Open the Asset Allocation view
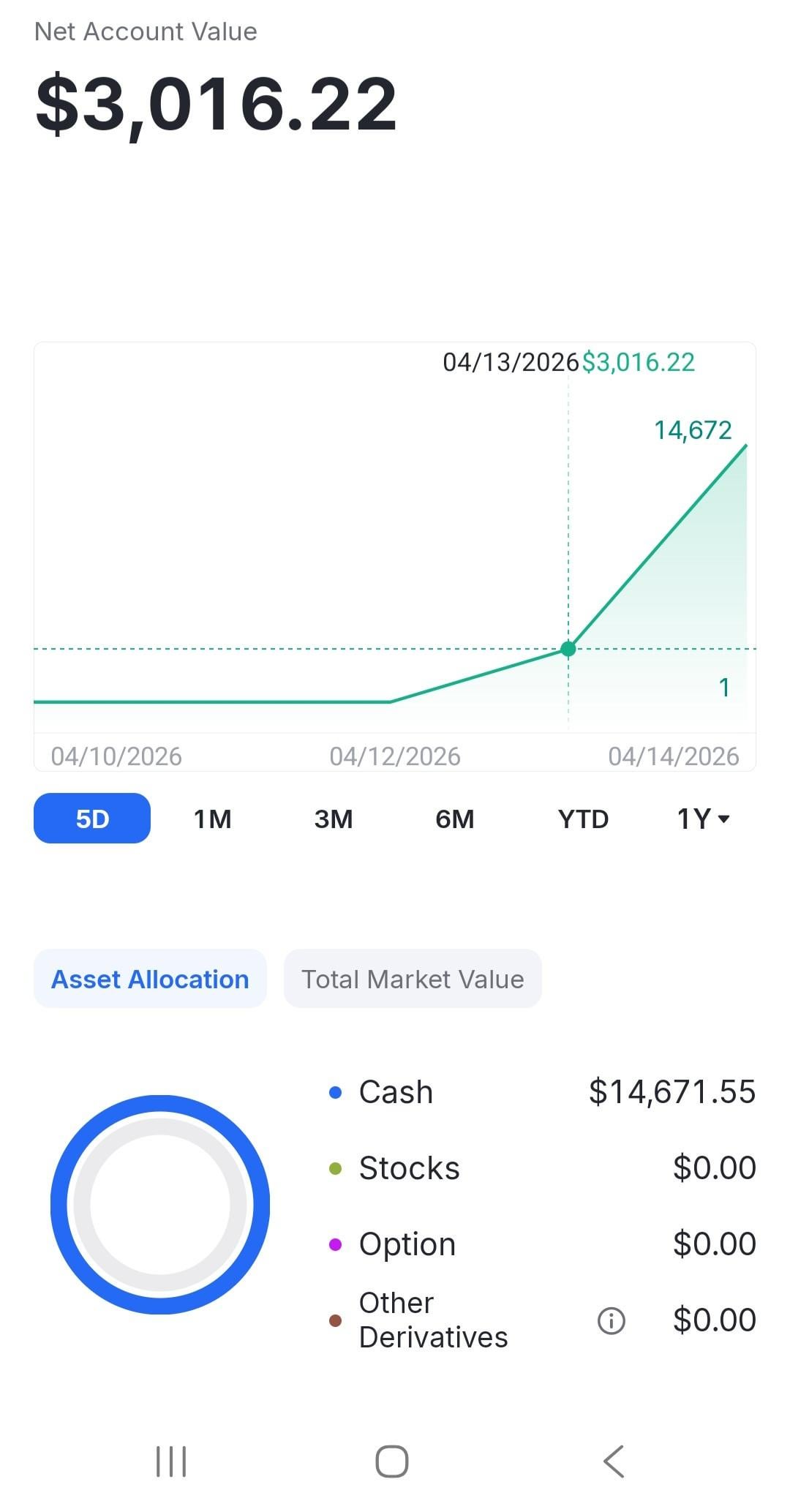 click(150, 979)
